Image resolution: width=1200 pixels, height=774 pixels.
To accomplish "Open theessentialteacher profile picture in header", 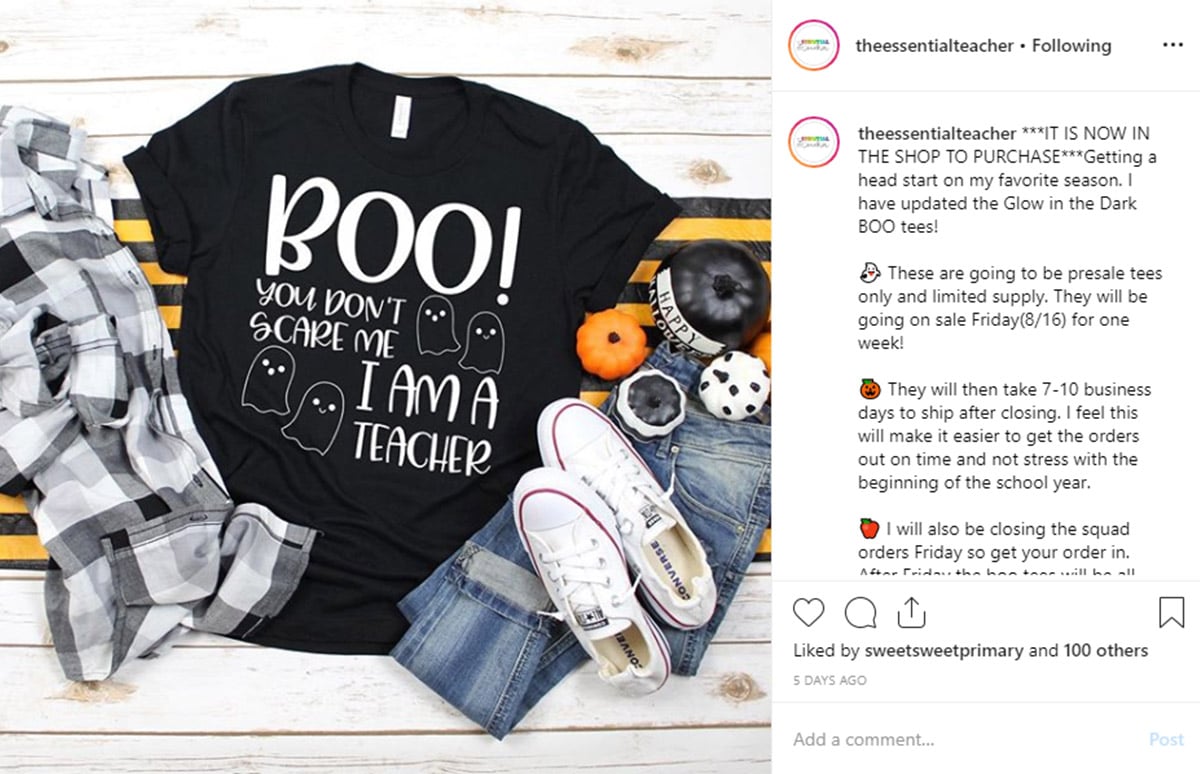I will [813, 46].
